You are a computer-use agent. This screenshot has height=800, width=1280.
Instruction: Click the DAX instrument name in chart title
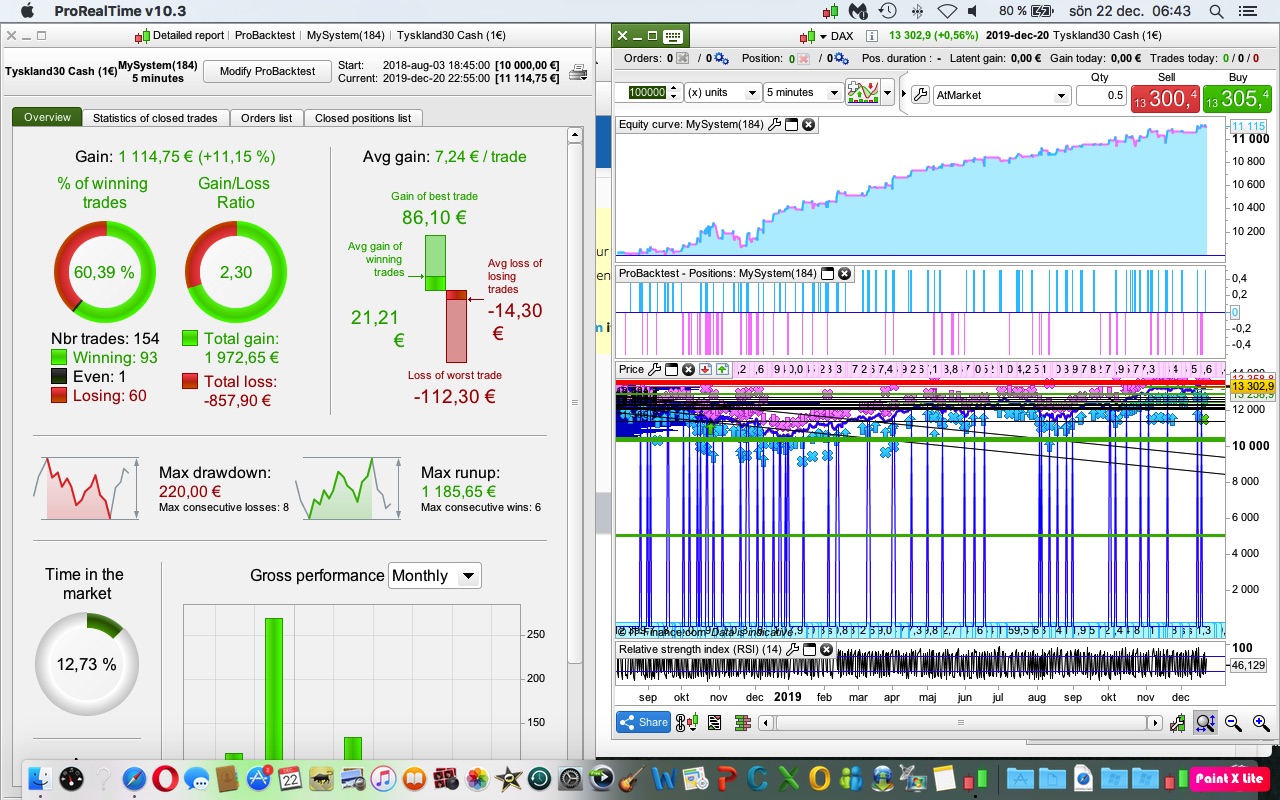842,36
